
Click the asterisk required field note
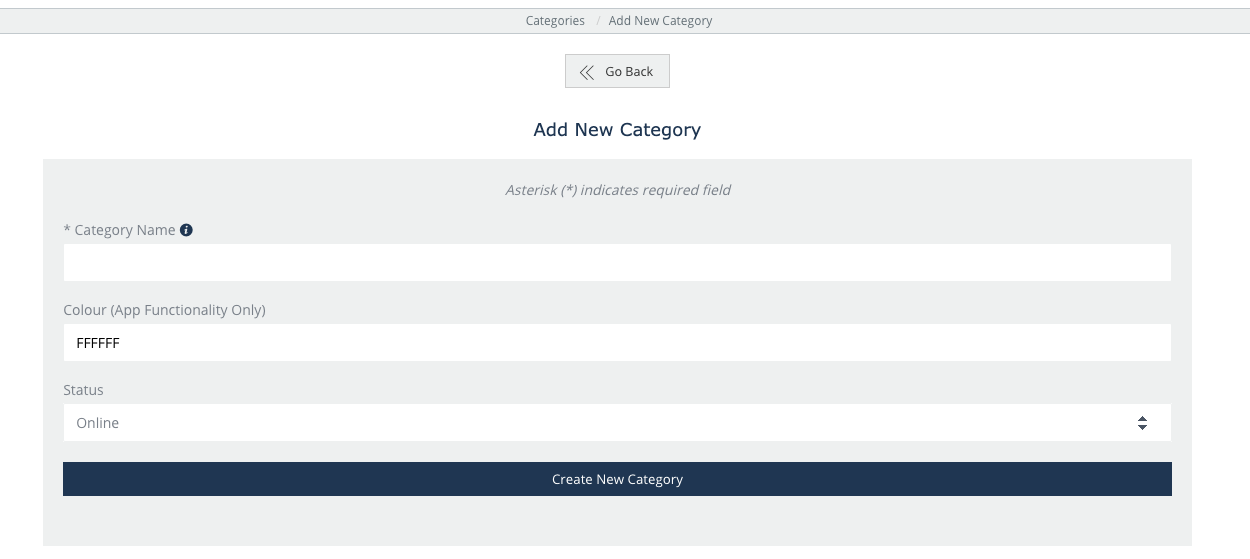coord(617,190)
